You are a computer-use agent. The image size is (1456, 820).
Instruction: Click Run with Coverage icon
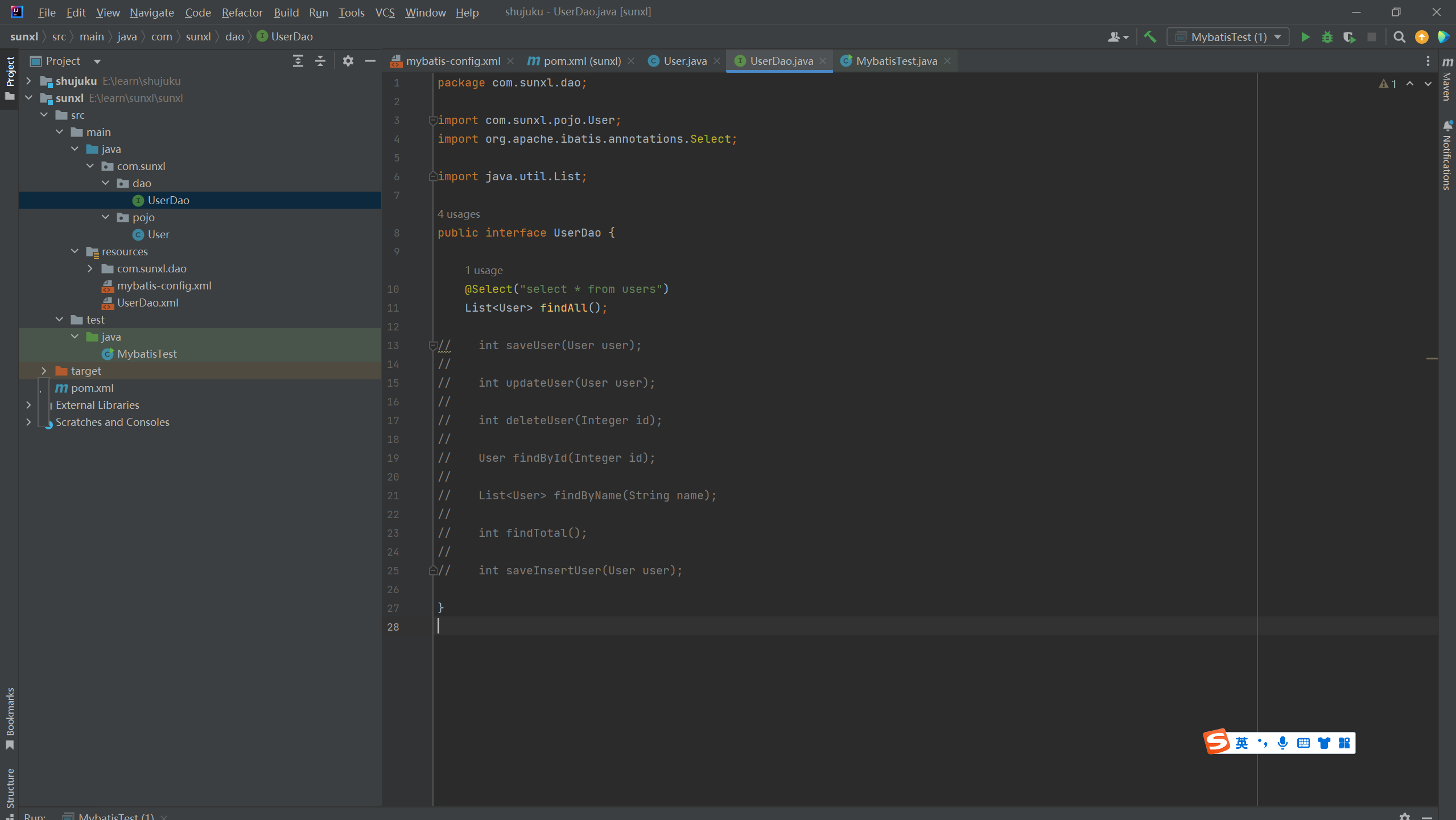[1349, 37]
